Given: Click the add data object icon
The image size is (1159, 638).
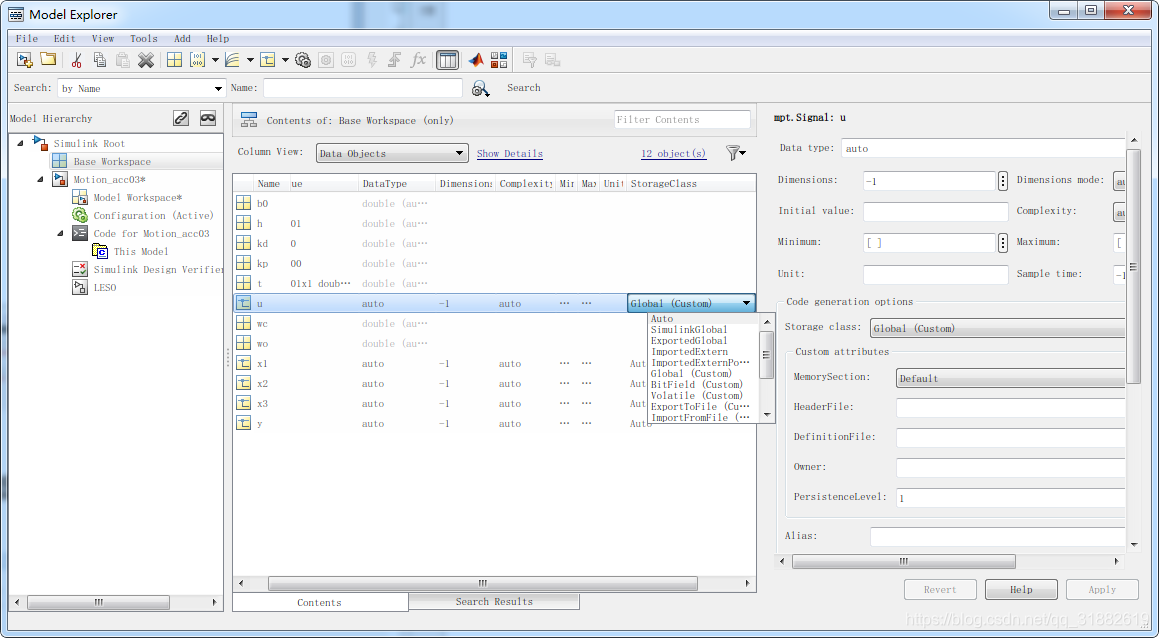Looking at the screenshot, I should click(268, 60).
